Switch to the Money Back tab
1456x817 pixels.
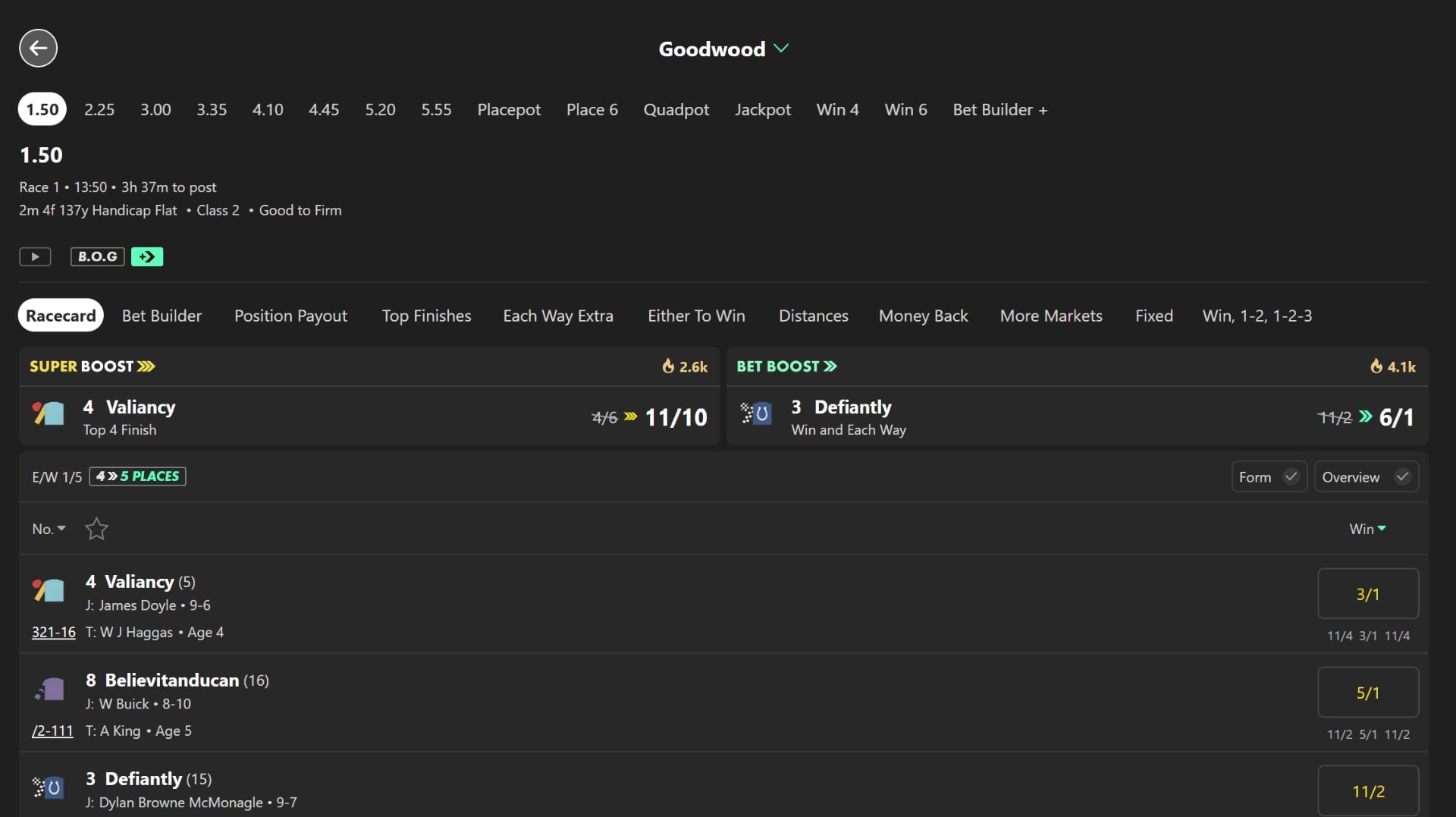(923, 316)
